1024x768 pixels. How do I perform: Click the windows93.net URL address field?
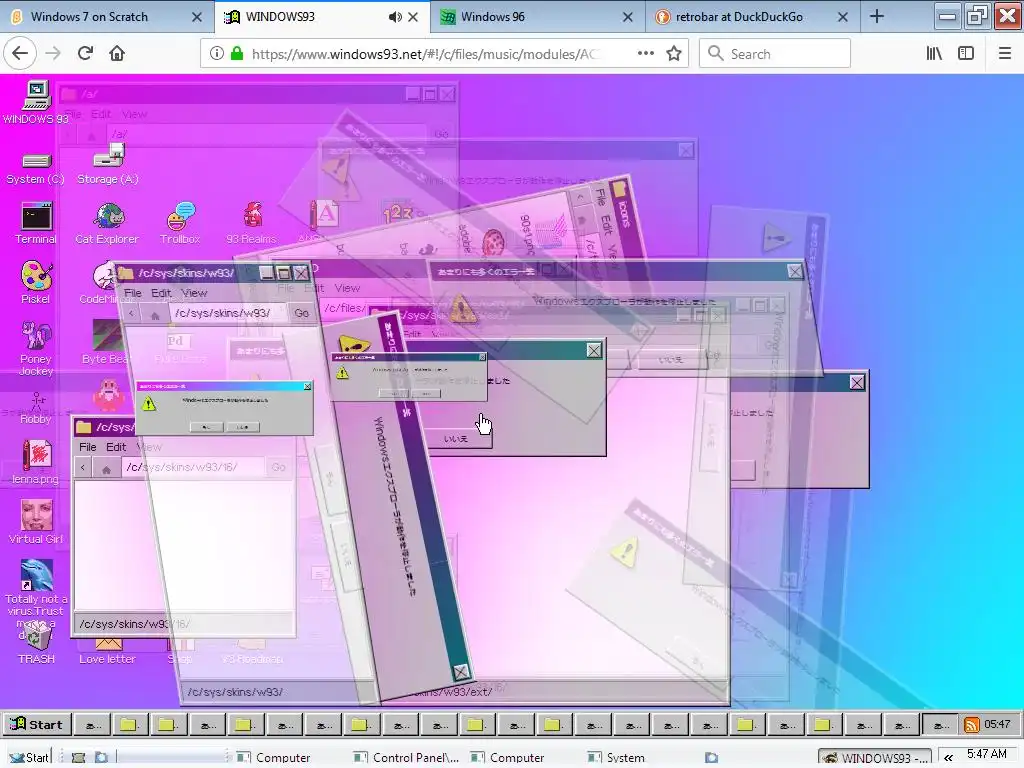(x=424, y=54)
